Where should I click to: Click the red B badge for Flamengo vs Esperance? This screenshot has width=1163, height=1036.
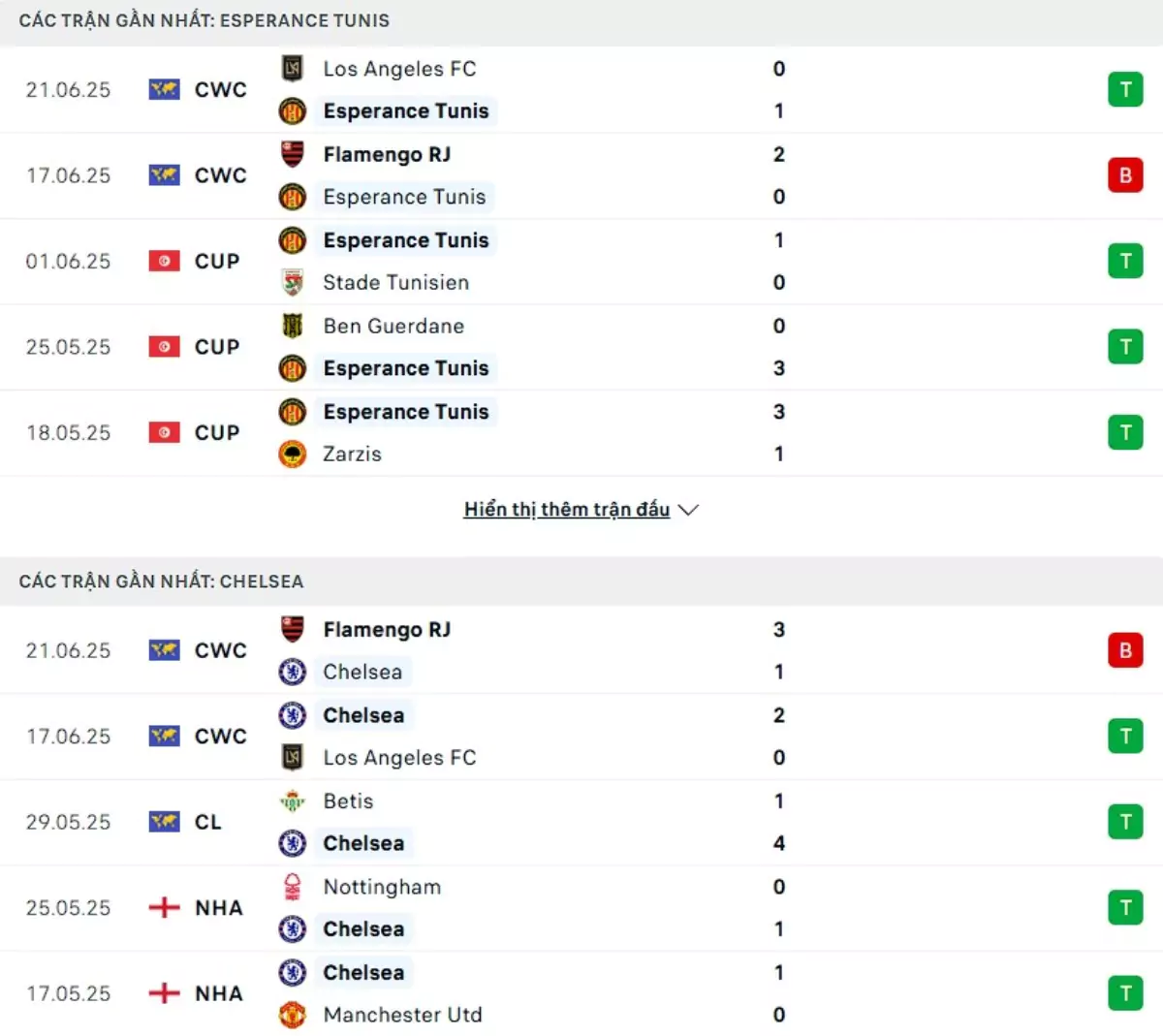pyautogui.click(x=1125, y=175)
